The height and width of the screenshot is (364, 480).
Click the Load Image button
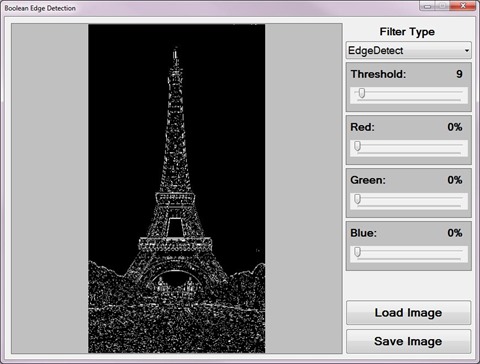tap(408, 313)
